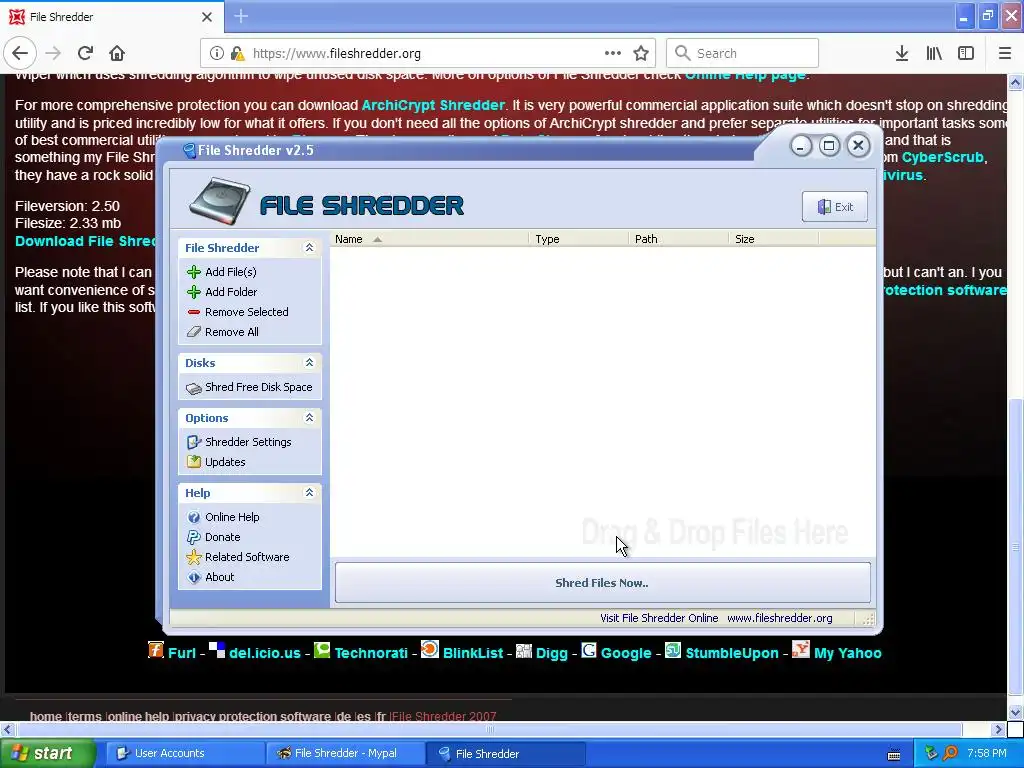The width and height of the screenshot is (1024, 768).
Task: Click the Add File(s) plus icon
Action: click(194, 272)
